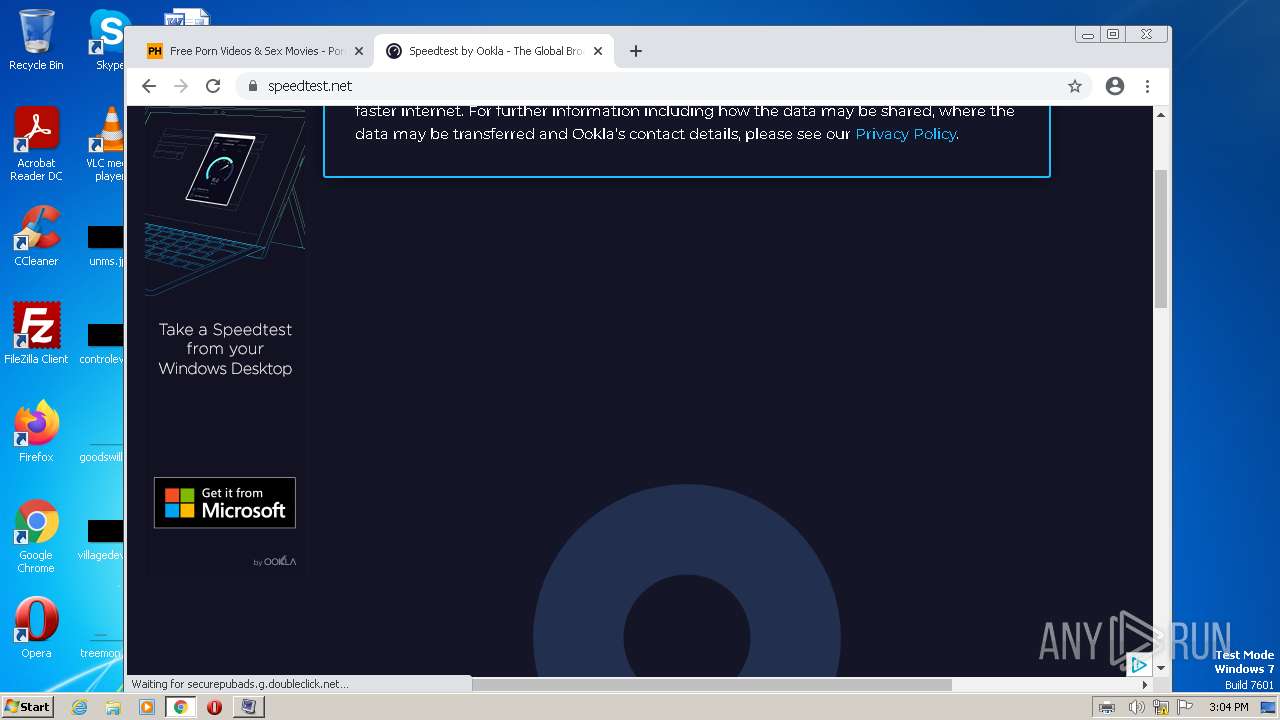This screenshot has height=720, width=1280.
Task: Click the horizontal scrollbar thumb
Action: point(711,685)
